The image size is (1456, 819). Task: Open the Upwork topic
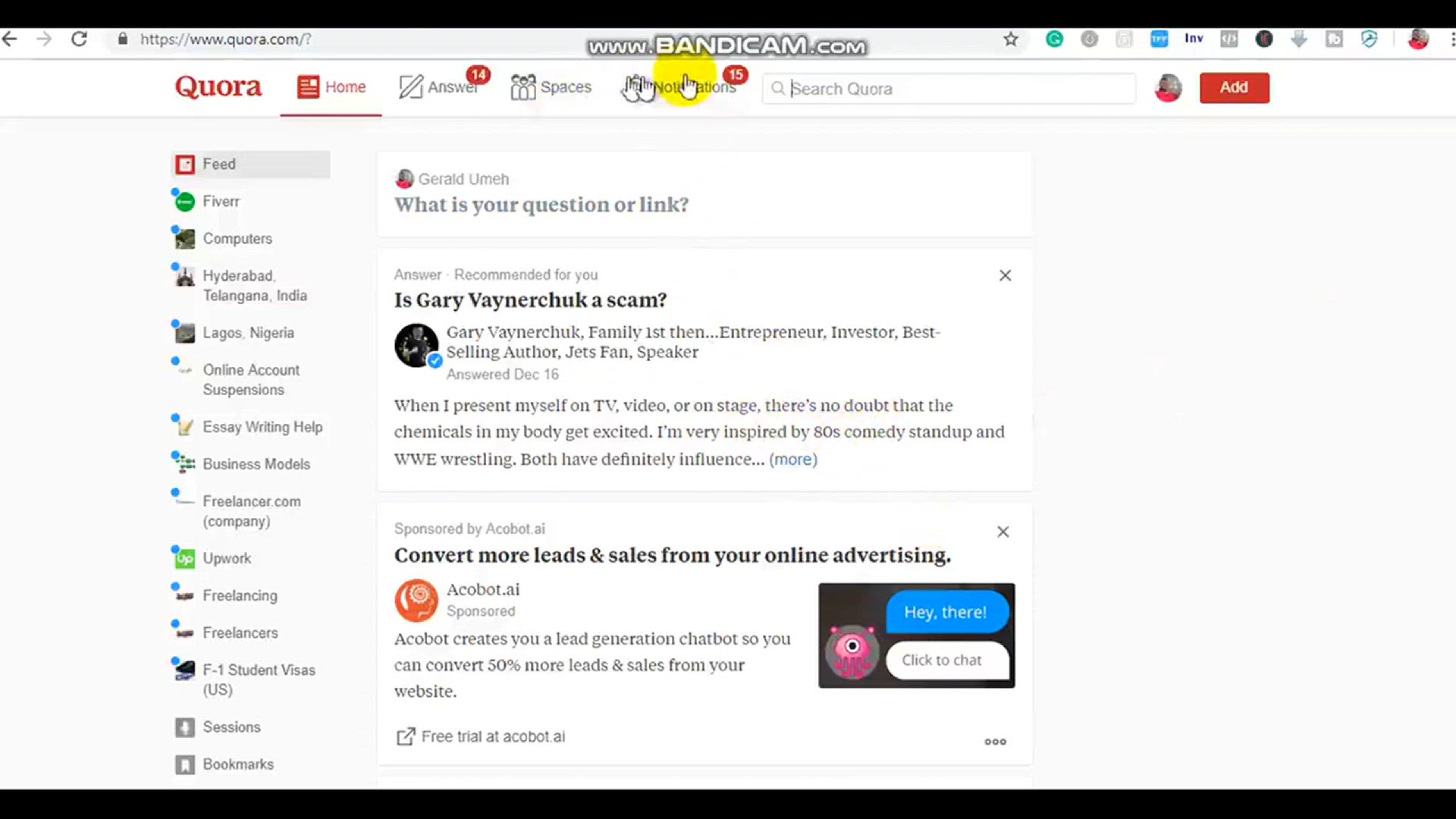(x=226, y=559)
